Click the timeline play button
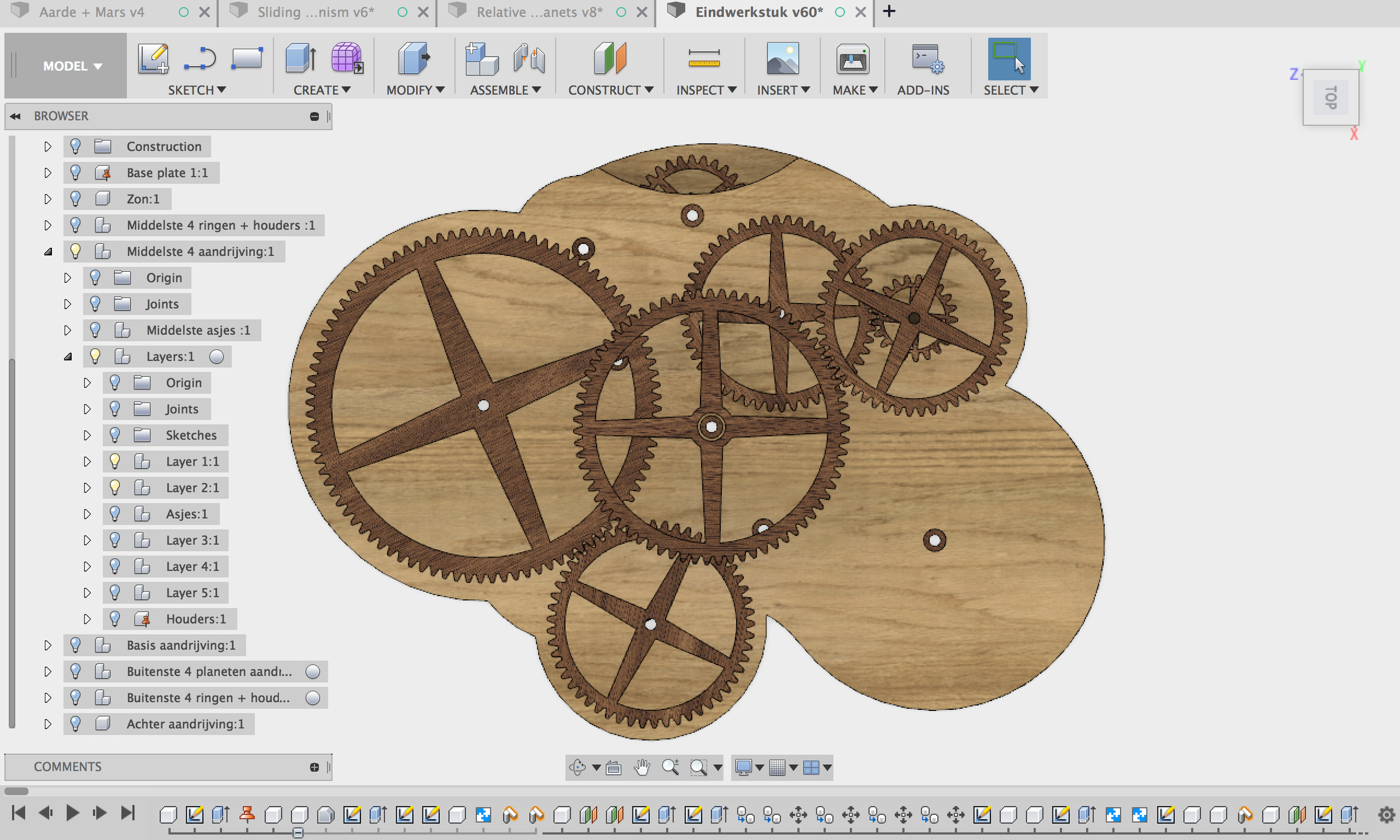The width and height of the screenshot is (1400, 840). 72,813
